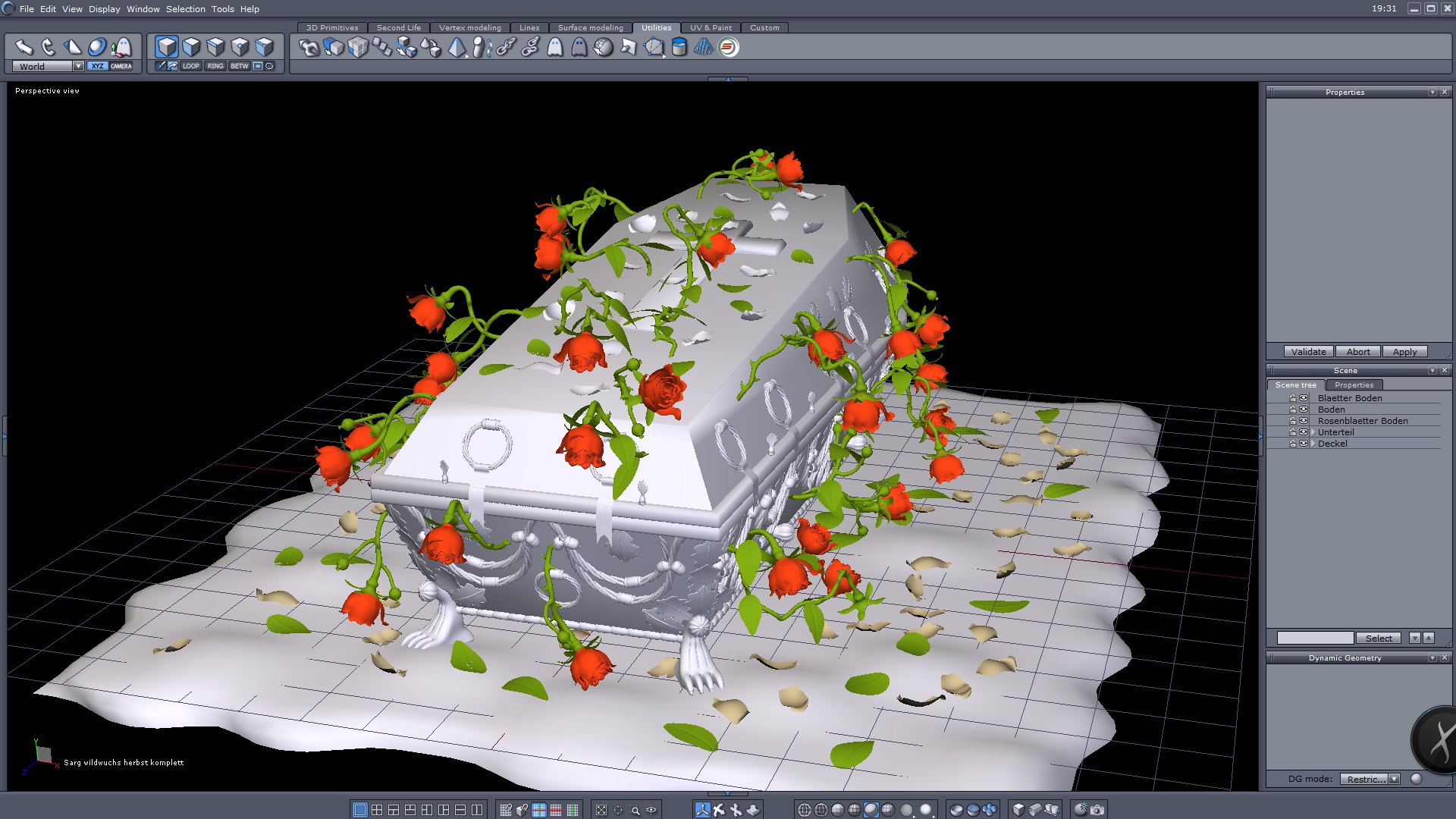Click the Validate button

(1308, 352)
